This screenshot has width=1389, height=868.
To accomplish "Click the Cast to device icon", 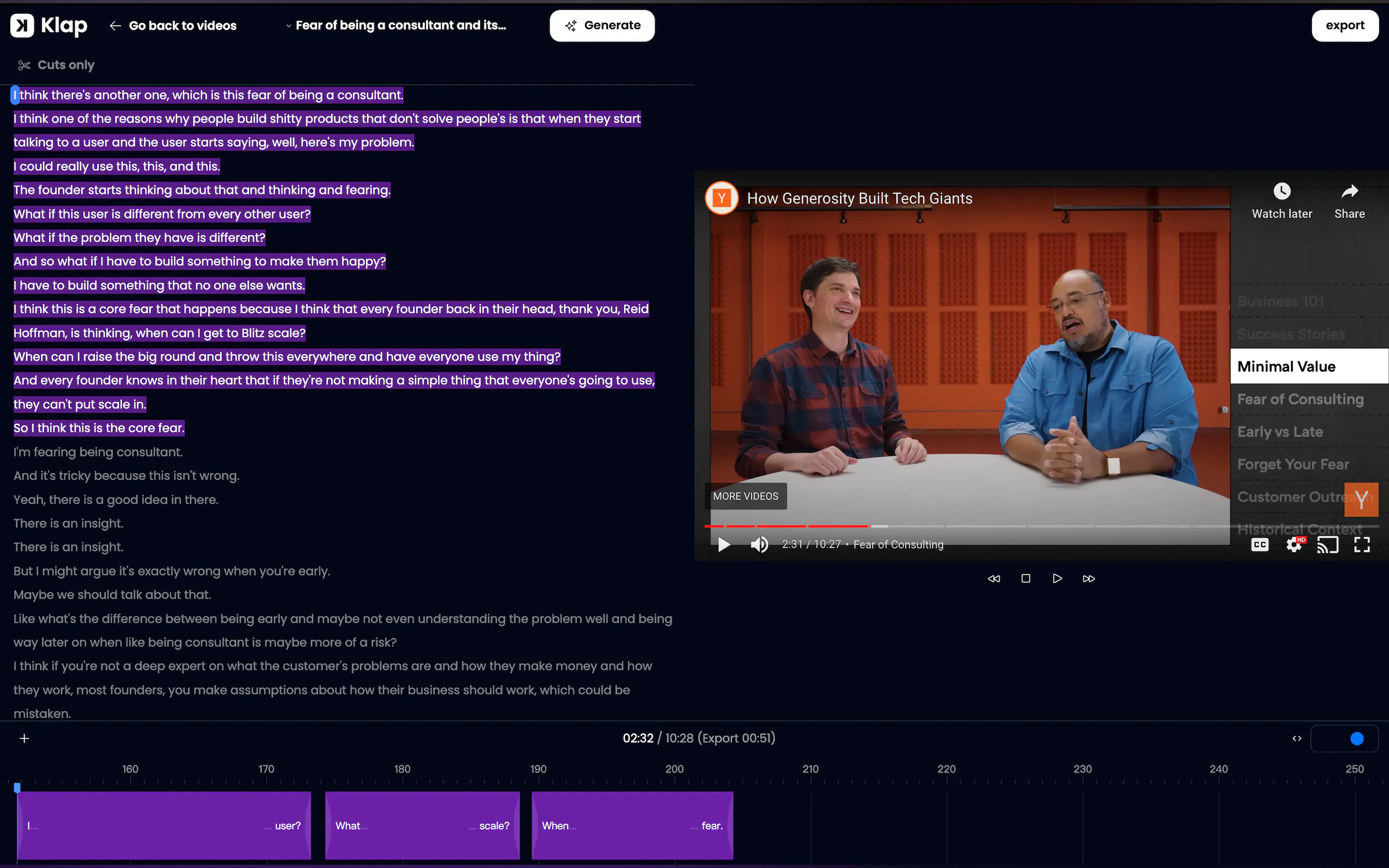I will coord(1327,544).
